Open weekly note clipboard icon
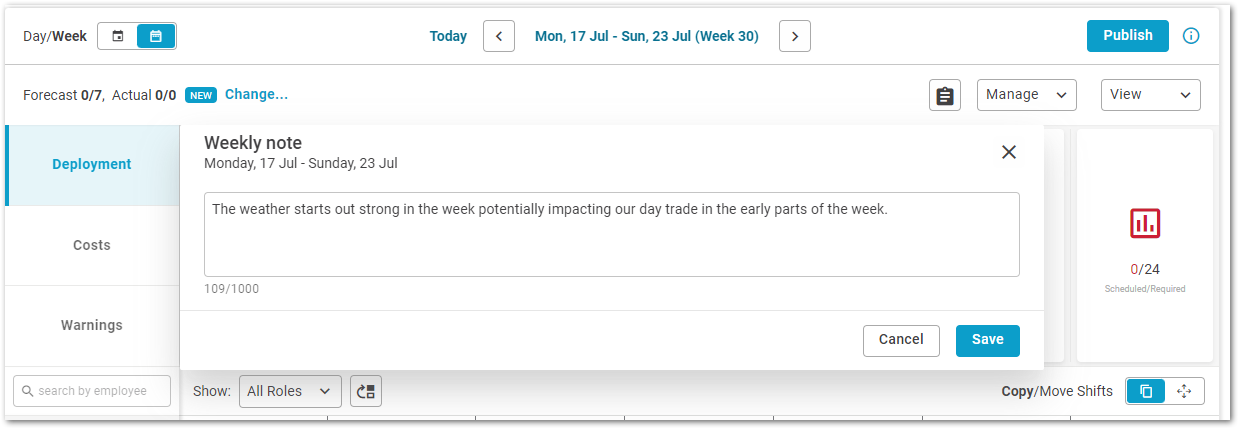Screen dimensions: 1239x429 [x=944, y=95]
